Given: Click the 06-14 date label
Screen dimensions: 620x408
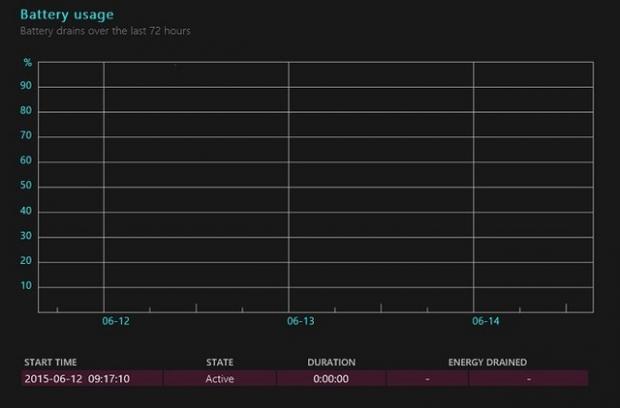Looking at the screenshot, I should pos(486,321).
